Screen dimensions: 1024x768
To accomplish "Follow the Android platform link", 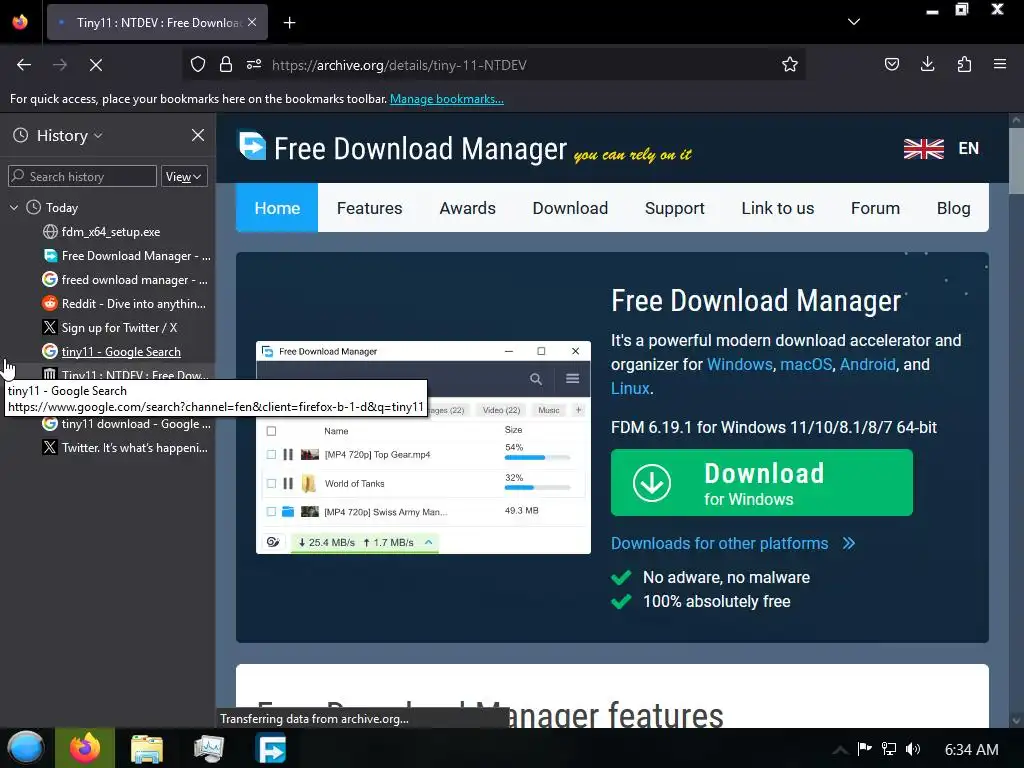I will coord(867,364).
